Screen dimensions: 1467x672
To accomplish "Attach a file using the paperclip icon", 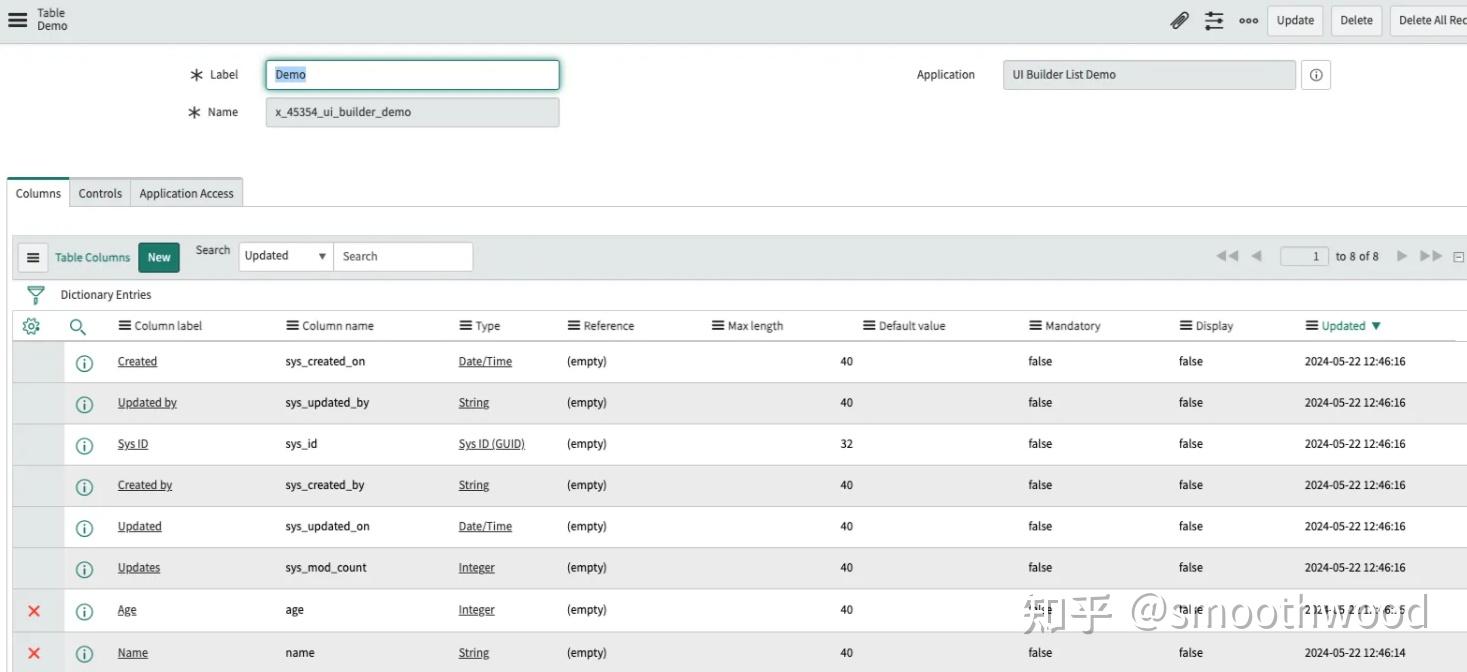I will tap(1179, 20).
